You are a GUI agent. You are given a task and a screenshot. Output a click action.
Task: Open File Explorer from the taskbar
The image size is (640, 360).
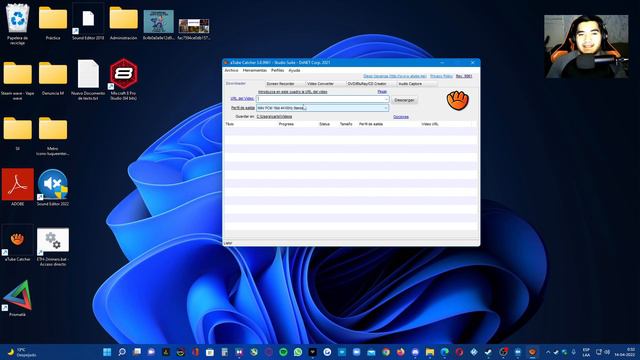coord(430,352)
